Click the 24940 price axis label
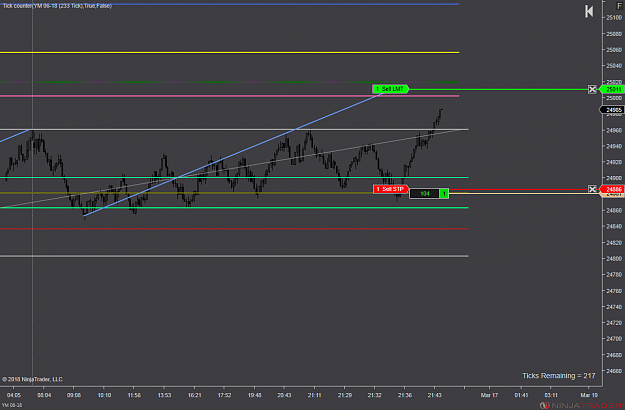 click(x=614, y=146)
